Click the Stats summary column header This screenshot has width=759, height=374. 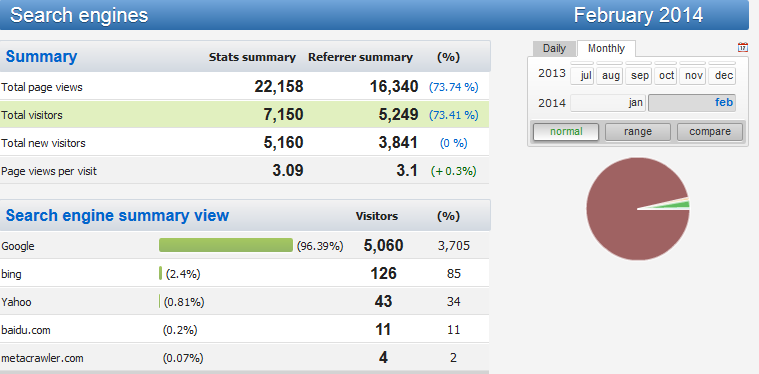(252, 58)
